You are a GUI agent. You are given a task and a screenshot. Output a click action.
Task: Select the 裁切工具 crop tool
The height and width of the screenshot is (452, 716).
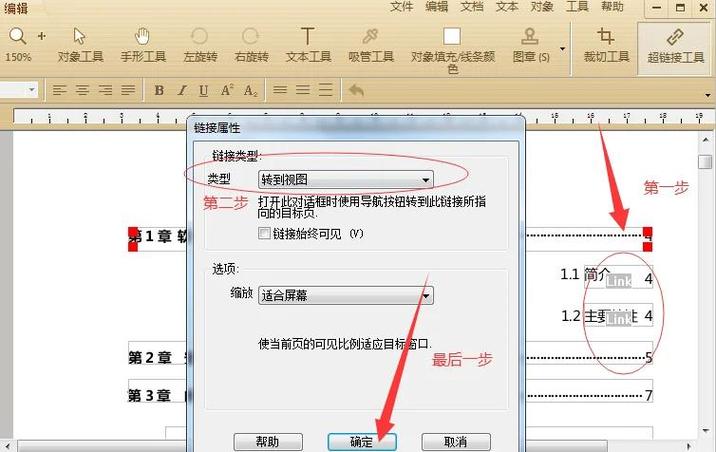pyautogui.click(x=606, y=45)
